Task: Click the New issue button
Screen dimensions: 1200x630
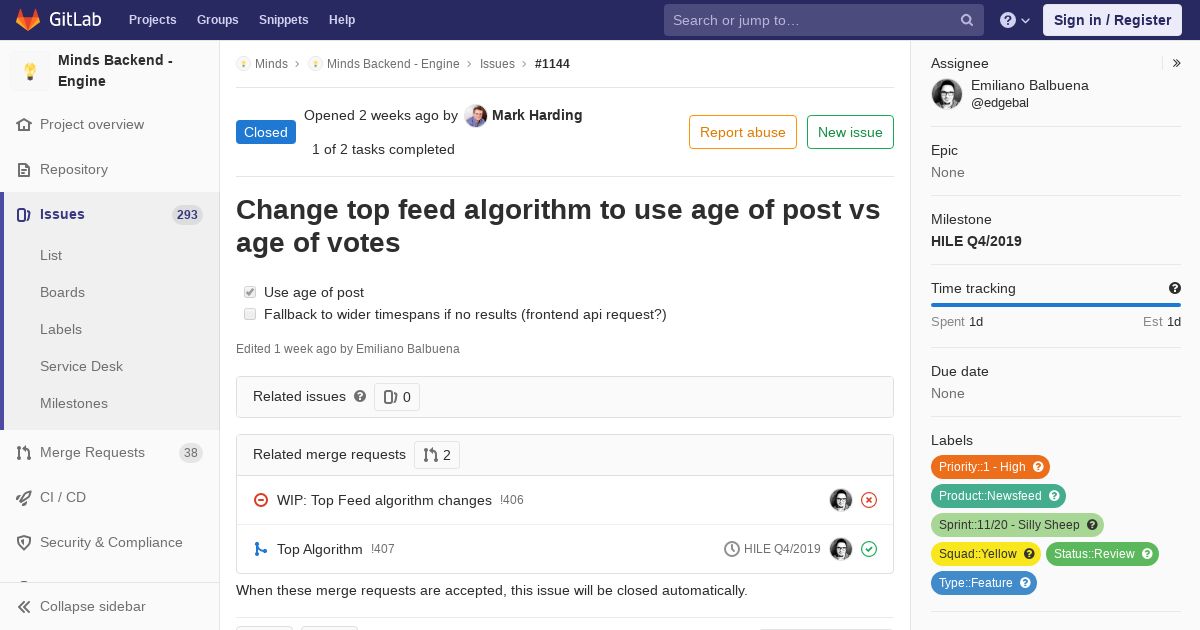Action: 850,132
